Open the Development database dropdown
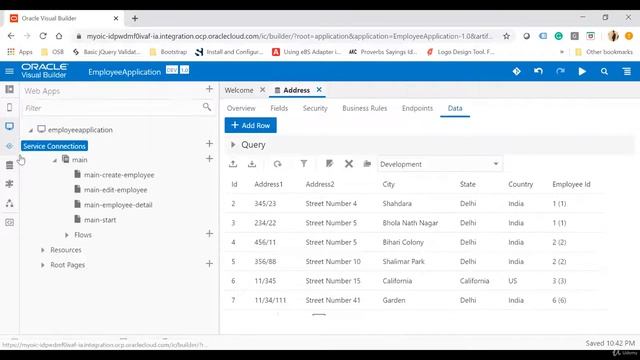The width and height of the screenshot is (640, 360). (440, 164)
